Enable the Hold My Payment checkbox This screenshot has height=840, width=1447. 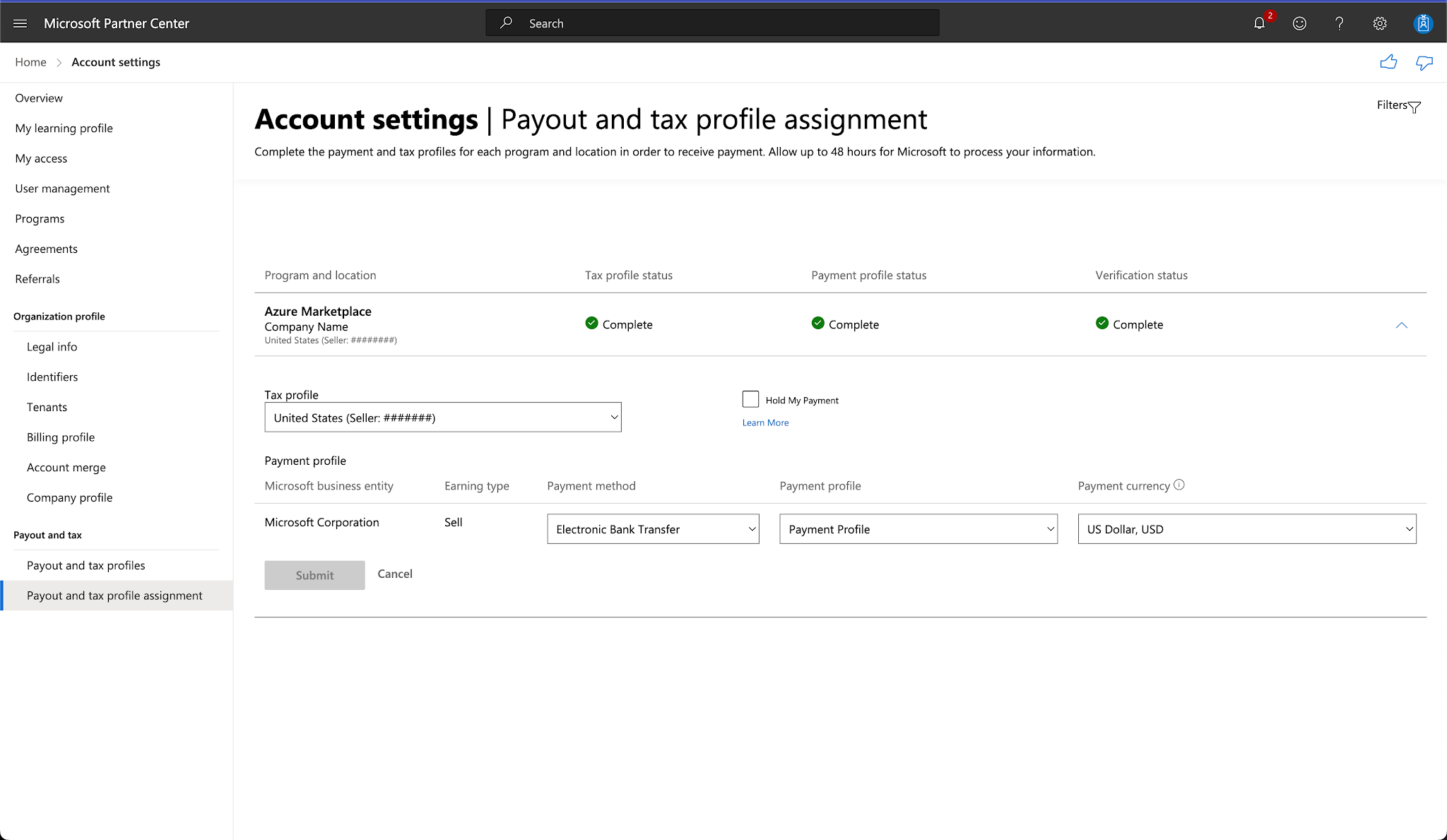tap(750, 399)
